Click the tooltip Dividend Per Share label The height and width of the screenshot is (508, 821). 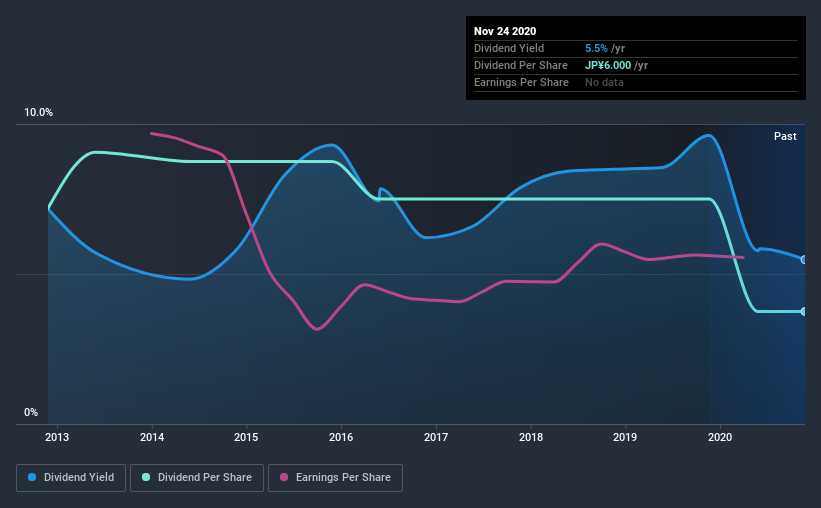click(520, 65)
